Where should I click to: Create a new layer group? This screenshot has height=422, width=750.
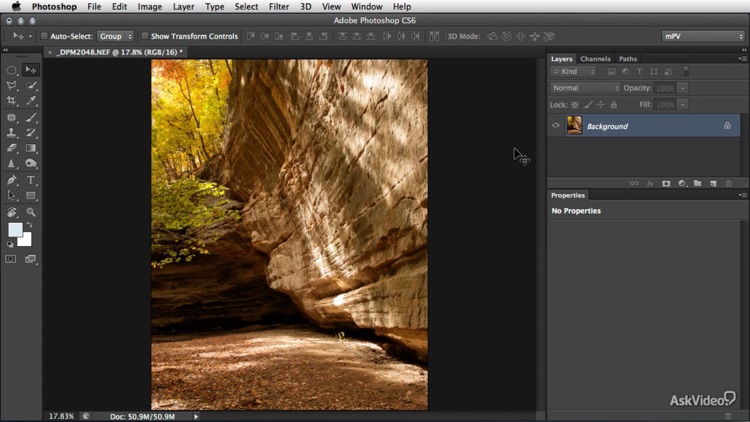(x=697, y=183)
